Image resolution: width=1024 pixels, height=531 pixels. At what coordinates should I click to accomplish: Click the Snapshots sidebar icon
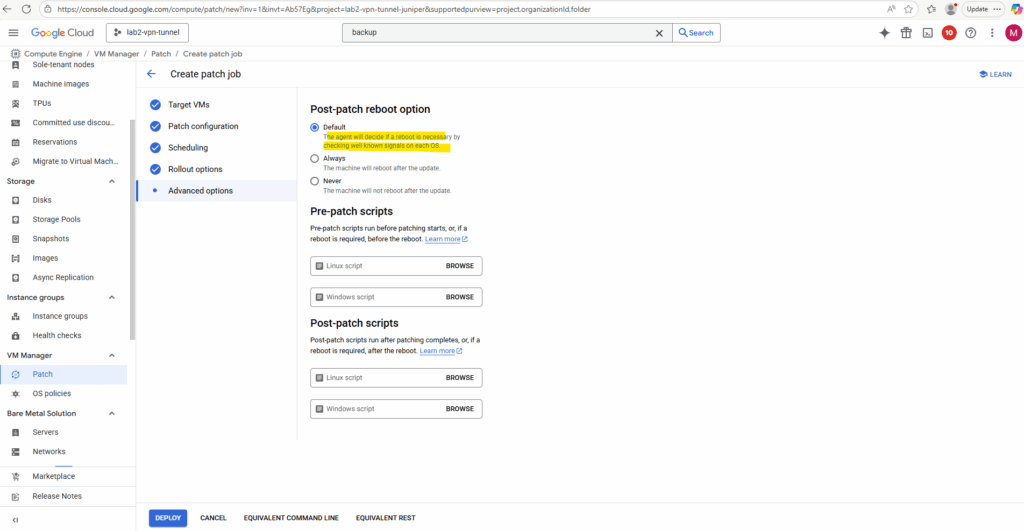click(16, 239)
